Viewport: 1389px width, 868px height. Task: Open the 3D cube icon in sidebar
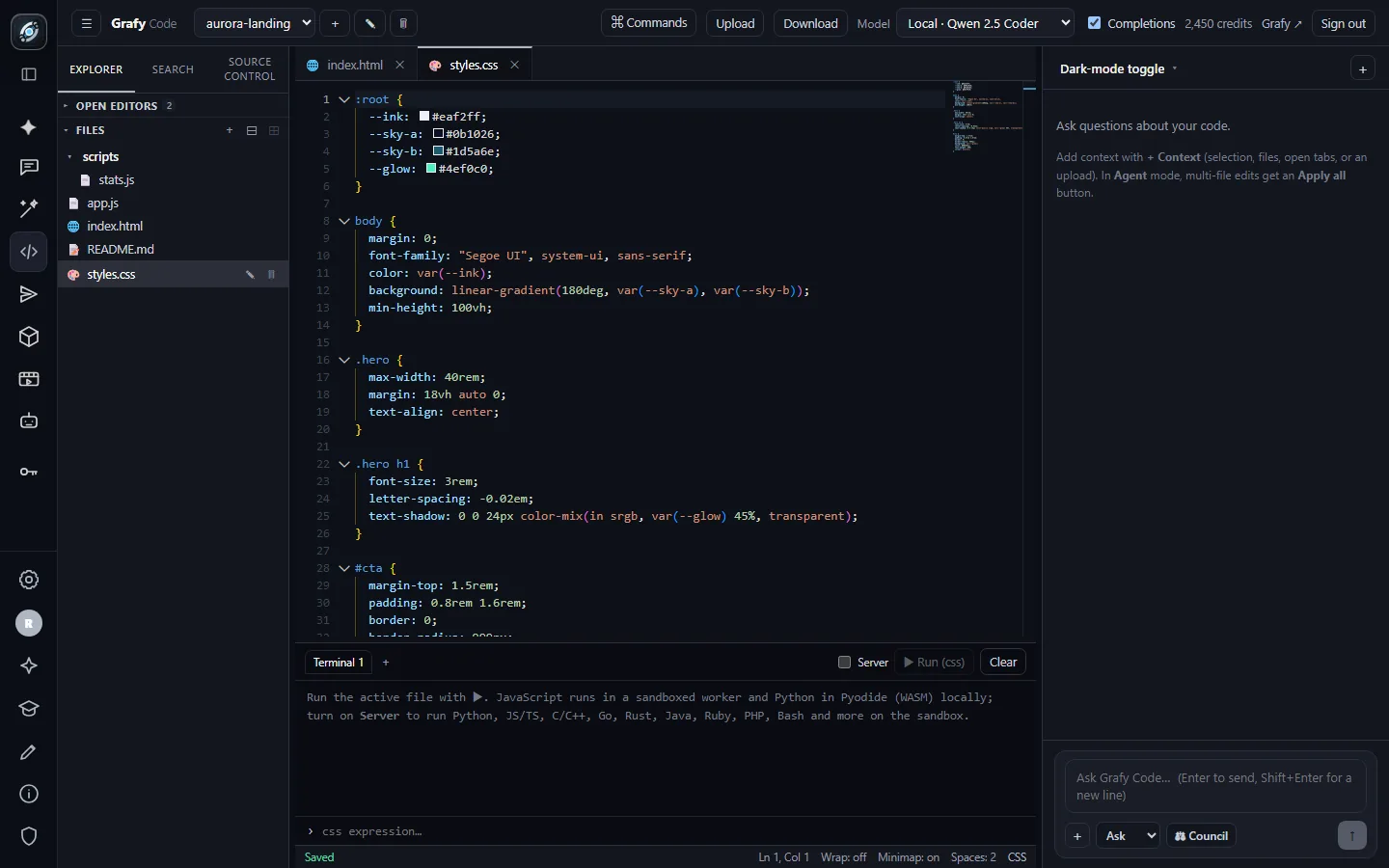point(29,337)
